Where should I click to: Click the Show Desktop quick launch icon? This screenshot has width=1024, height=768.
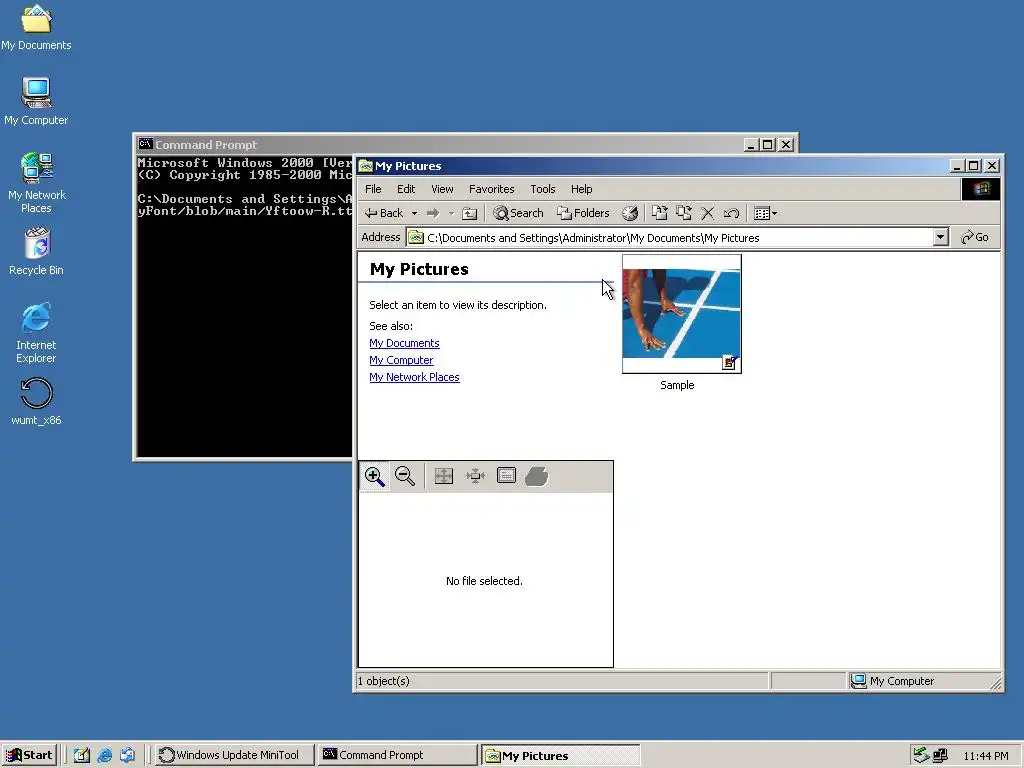click(81, 755)
